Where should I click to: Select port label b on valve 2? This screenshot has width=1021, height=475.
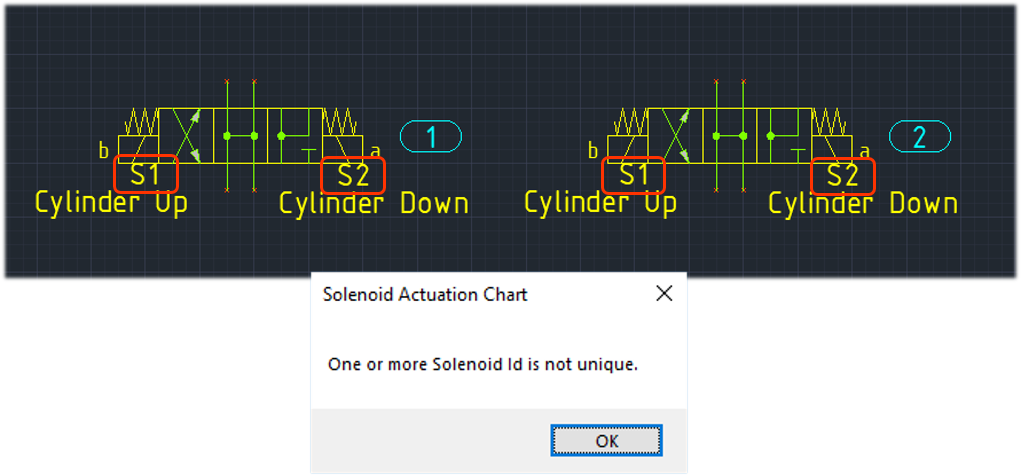[592, 151]
